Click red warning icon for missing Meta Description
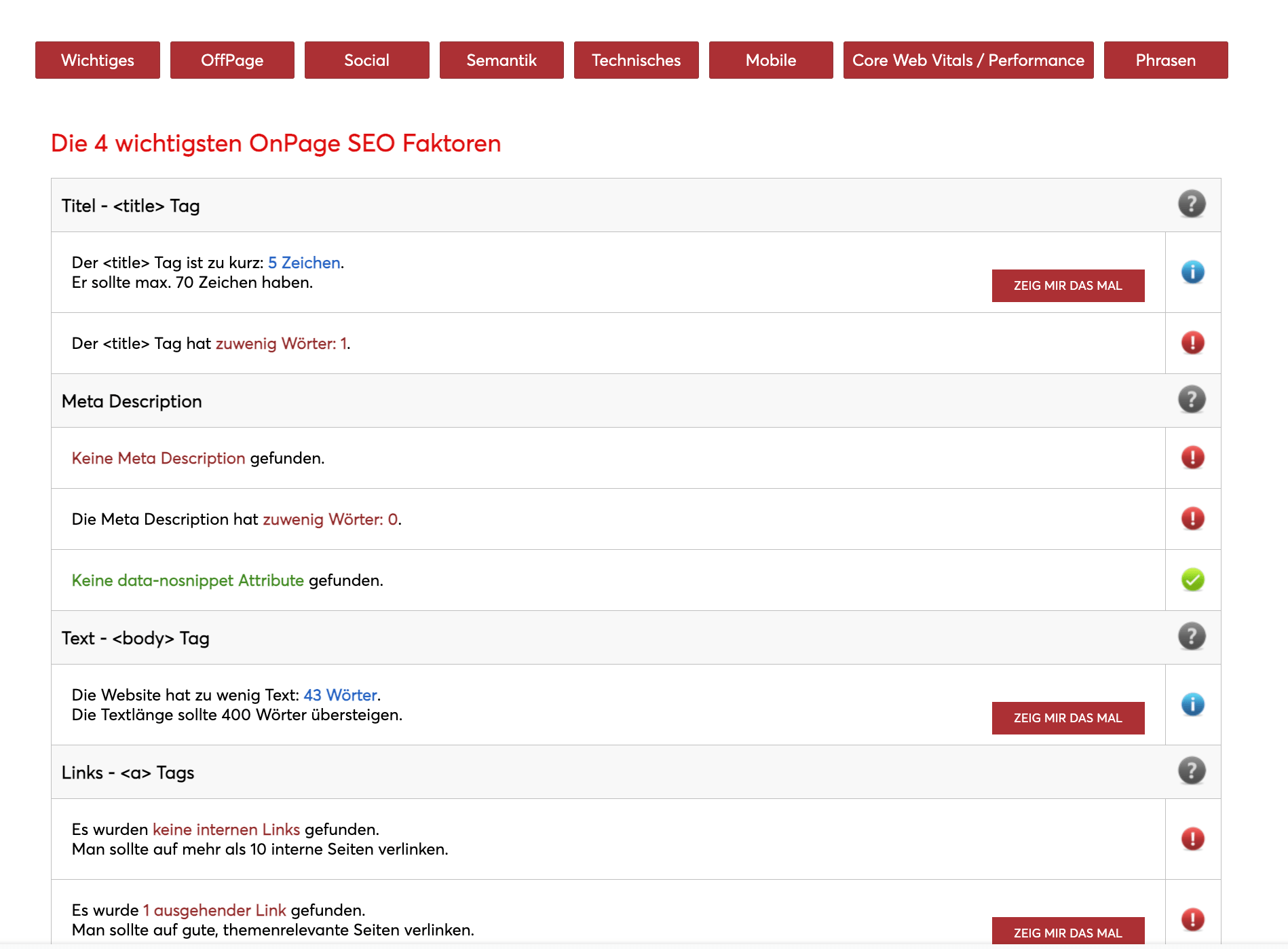Viewport: 1288px width, 949px height. pyautogui.click(x=1192, y=458)
